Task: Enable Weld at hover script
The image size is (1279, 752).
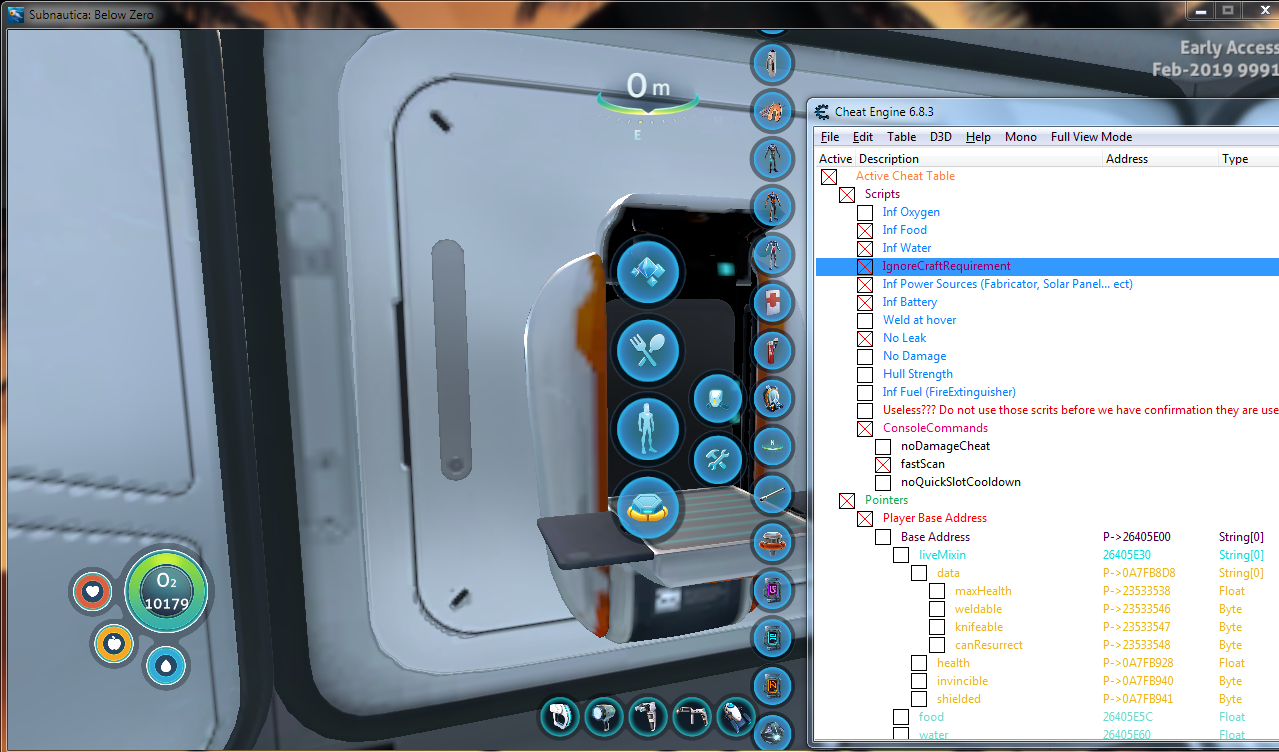Action: (865, 320)
